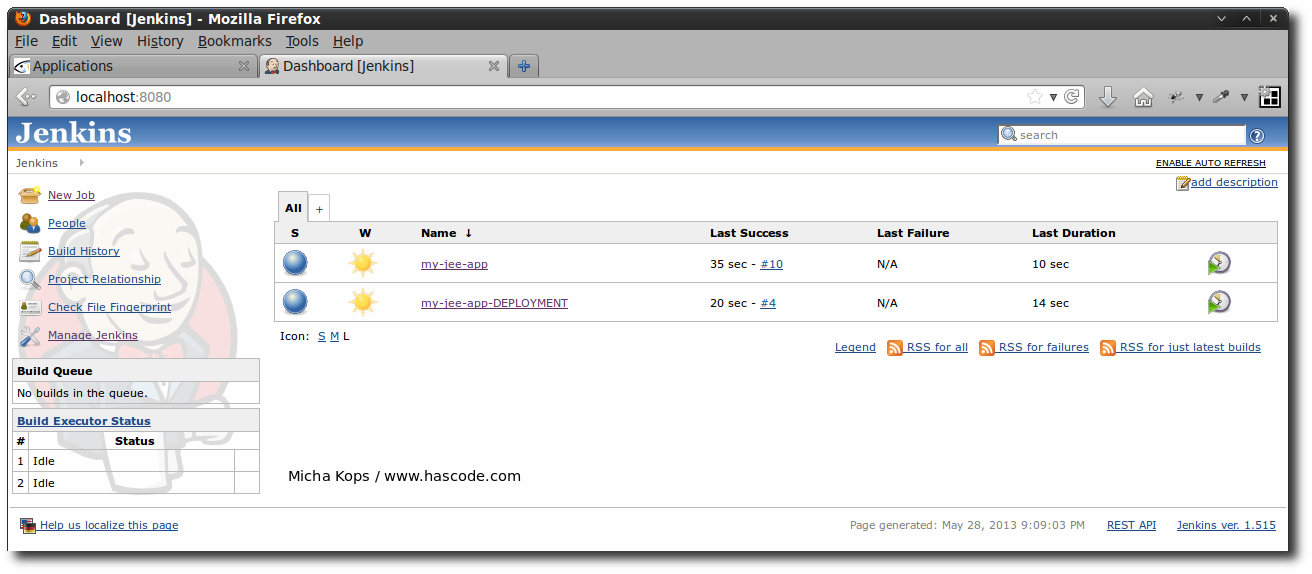Expand the Jenkins breadcrumb arrow

tap(81, 162)
